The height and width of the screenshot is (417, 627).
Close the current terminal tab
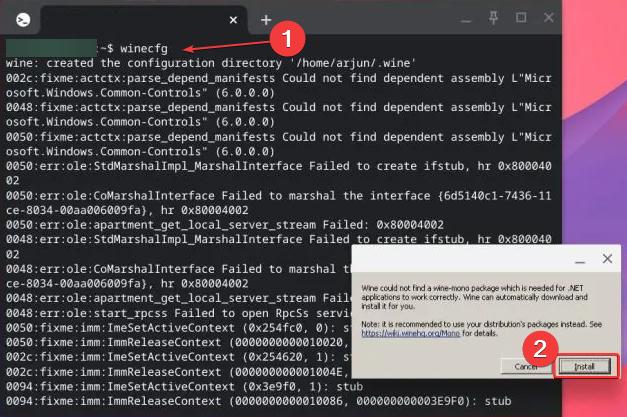[x=233, y=20]
